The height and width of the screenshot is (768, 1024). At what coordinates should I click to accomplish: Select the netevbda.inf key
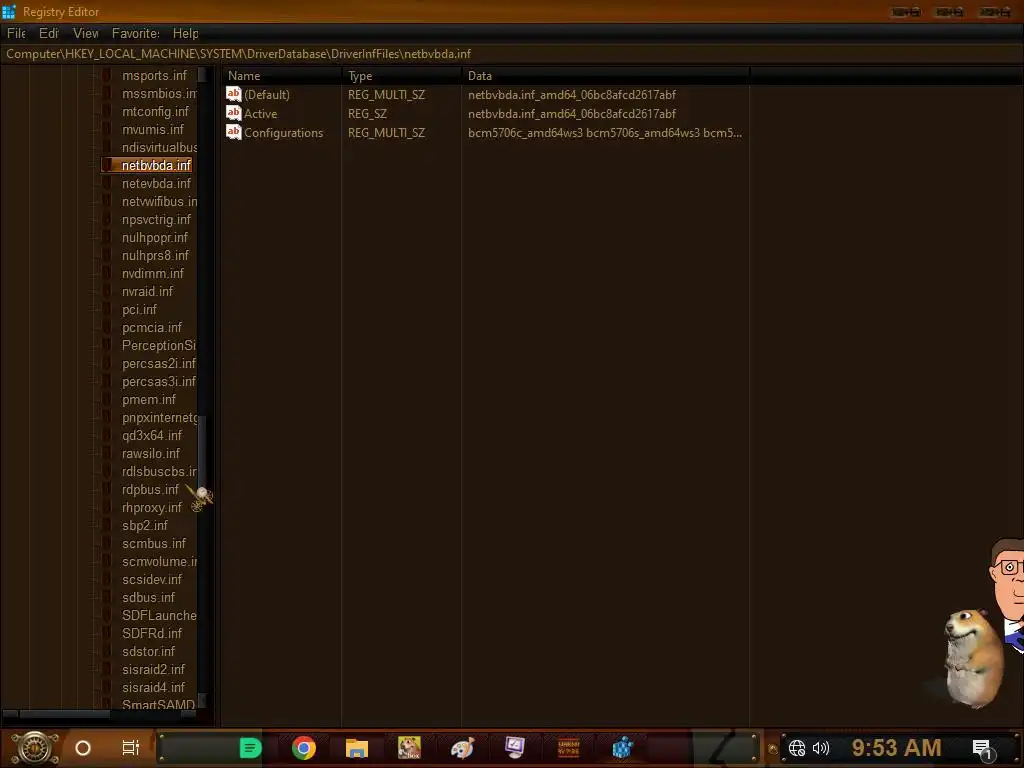pos(156,184)
